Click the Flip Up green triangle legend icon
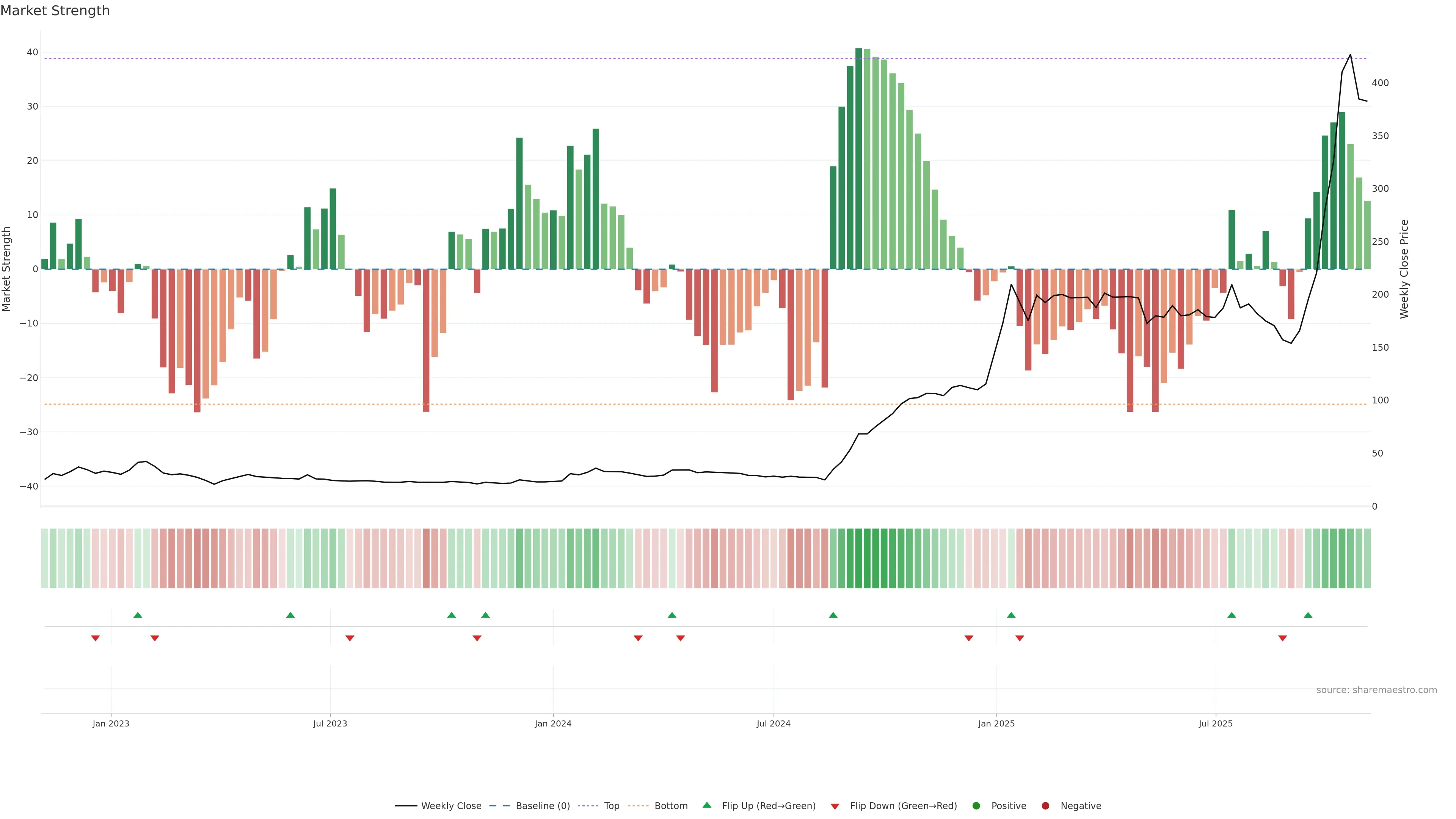1456x819 pixels. point(706,805)
